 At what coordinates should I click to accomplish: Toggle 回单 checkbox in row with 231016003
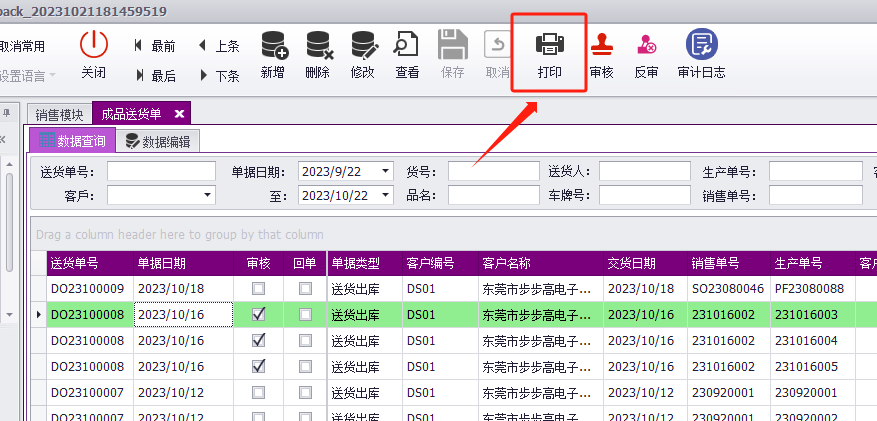pos(305,315)
